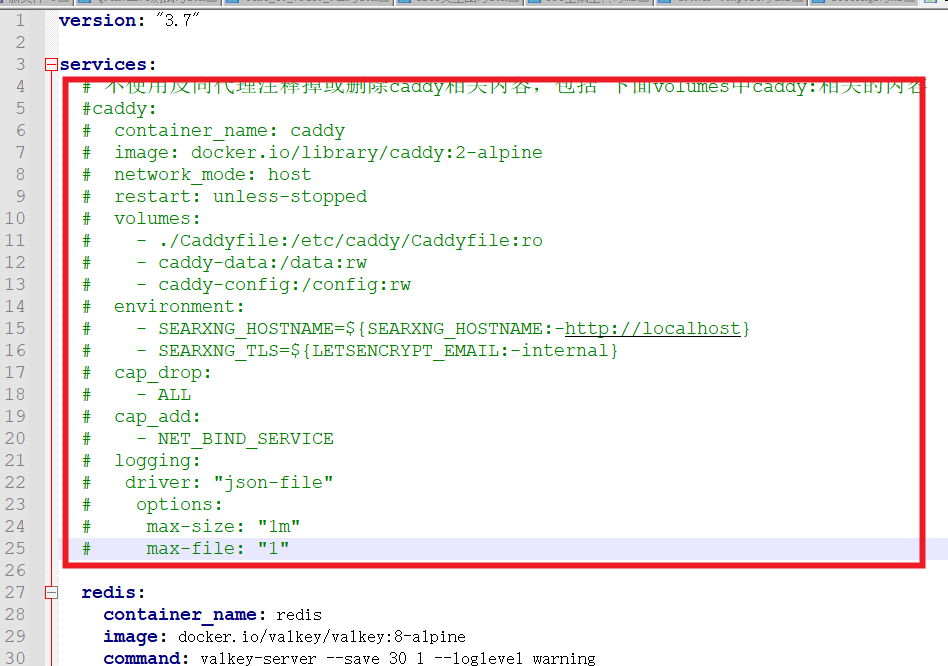Click the valkey image path text
This screenshot has width=948, height=666.
pyautogui.click(x=322, y=637)
